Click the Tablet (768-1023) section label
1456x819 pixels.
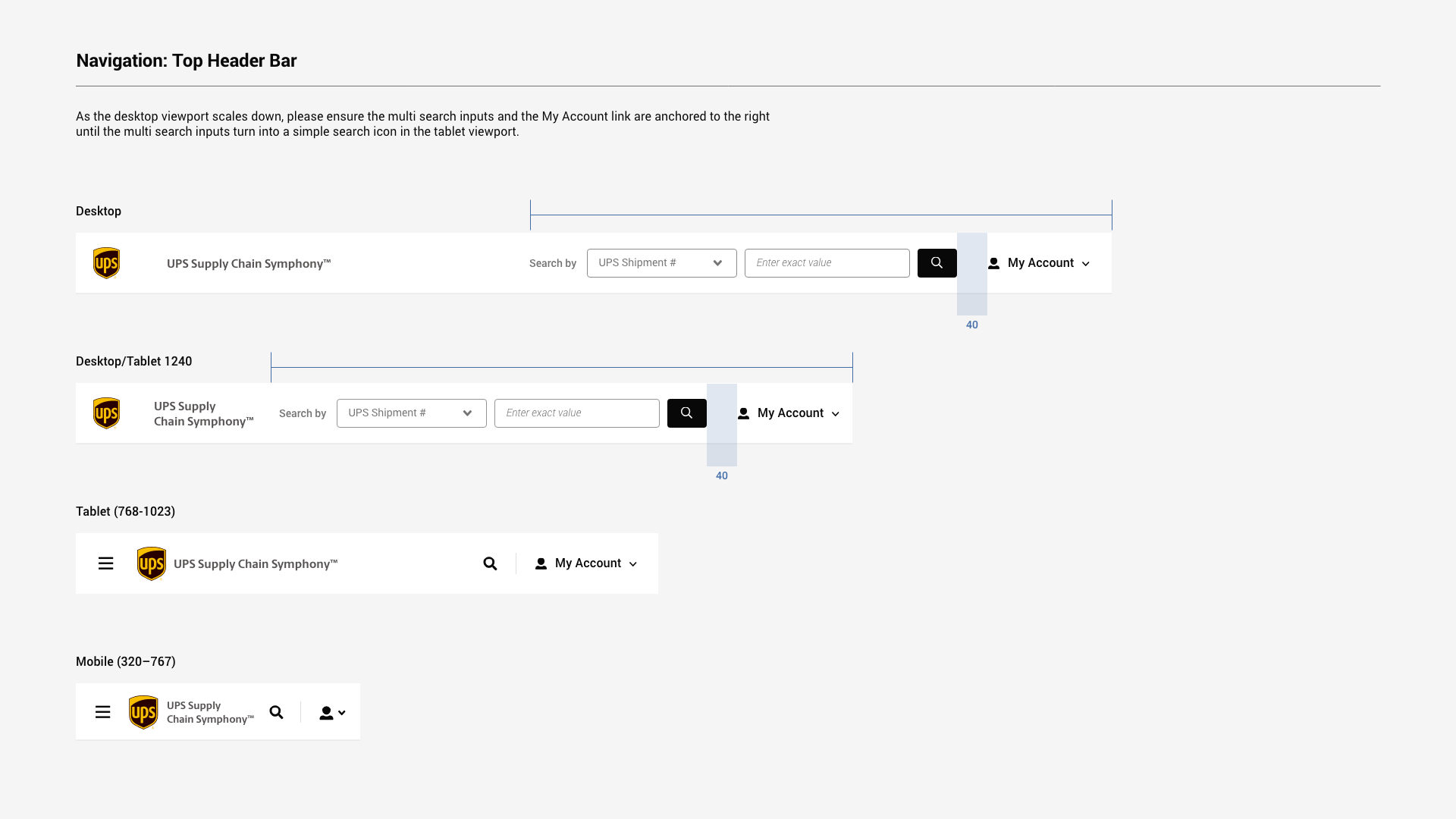(x=126, y=511)
